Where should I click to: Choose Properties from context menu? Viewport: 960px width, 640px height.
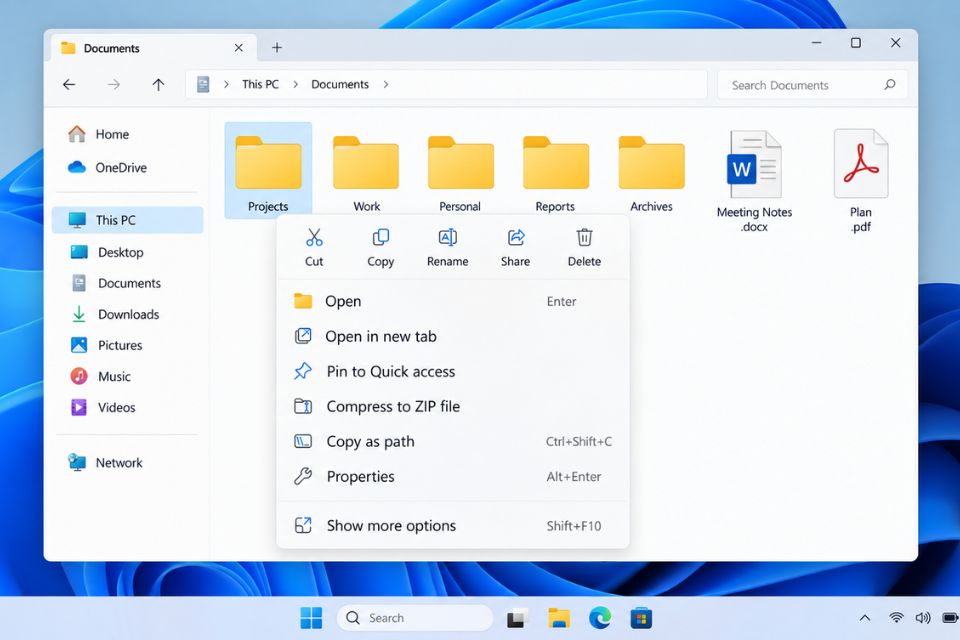pos(452,476)
